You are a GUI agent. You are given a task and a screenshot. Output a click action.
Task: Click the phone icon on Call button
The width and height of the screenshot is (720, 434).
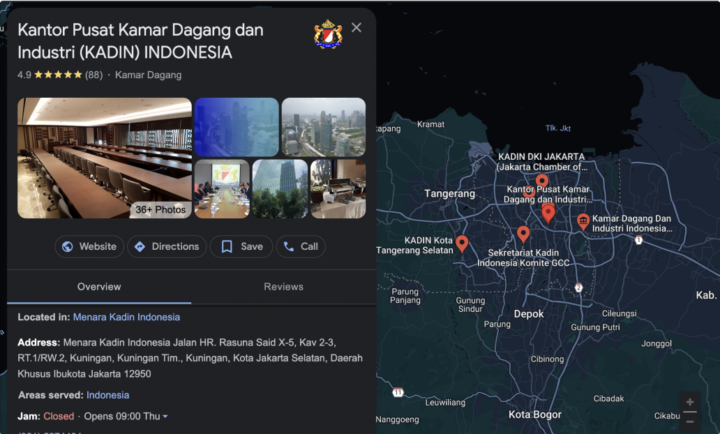[x=289, y=247]
